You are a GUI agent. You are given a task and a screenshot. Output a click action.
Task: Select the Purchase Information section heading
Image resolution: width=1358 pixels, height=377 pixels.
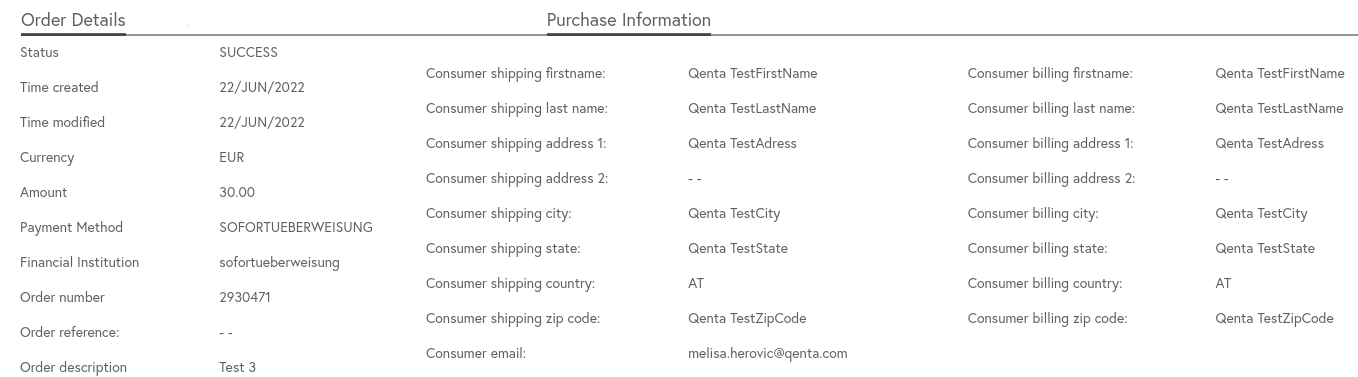[629, 20]
